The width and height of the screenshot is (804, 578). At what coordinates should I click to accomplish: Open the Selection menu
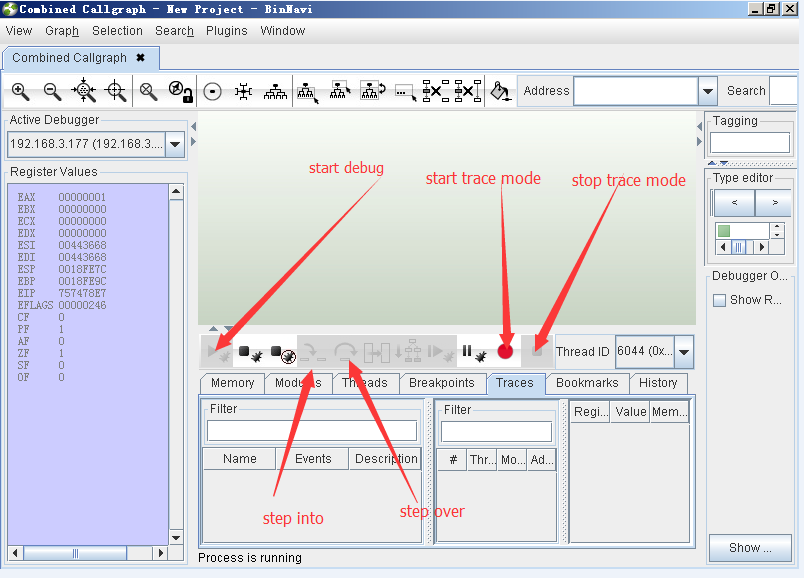pos(117,31)
